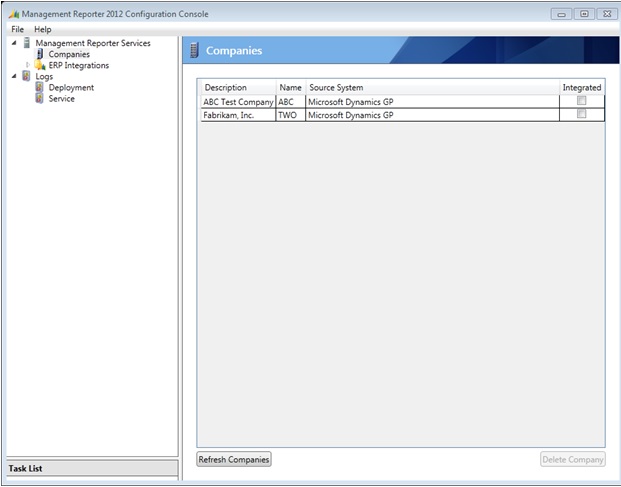Sort by the Name column header
The width and height of the screenshot is (621, 487).
coord(291,88)
